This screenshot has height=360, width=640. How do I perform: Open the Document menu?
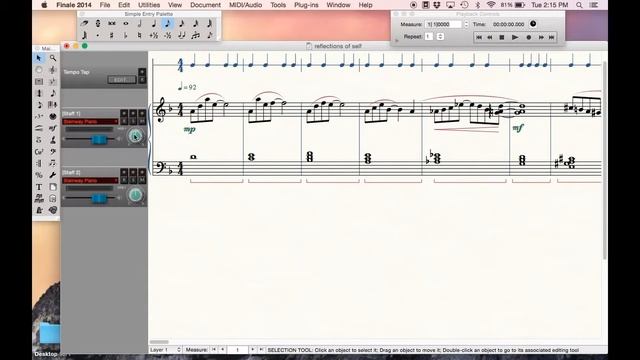click(x=205, y=5)
